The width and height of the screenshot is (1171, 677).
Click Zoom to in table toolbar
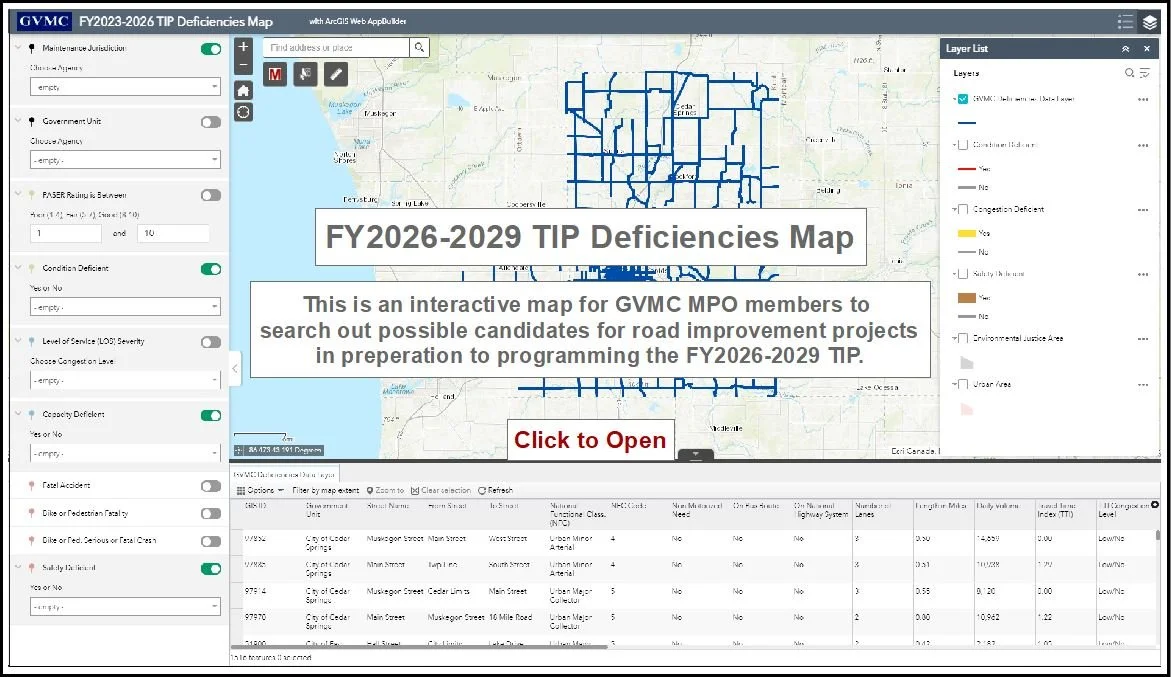coord(385,490)
